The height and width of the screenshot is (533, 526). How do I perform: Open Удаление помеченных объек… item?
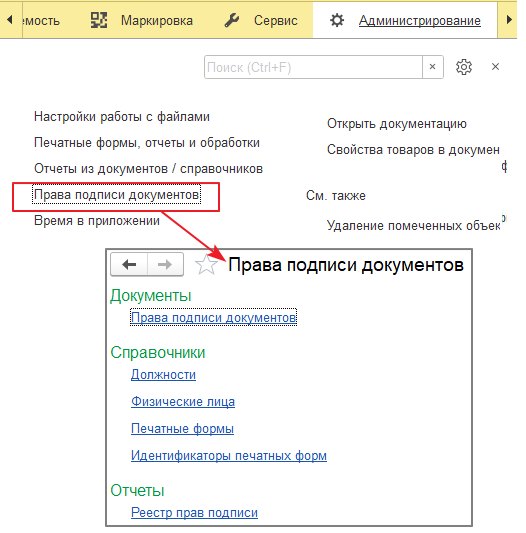413,225
